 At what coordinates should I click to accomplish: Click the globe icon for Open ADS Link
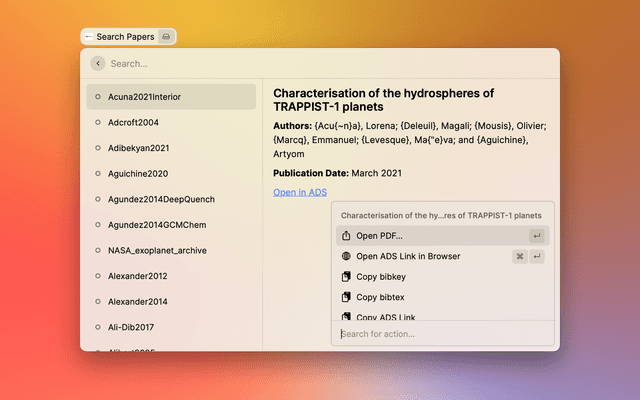pyautogui.click(x=346, y=256)
